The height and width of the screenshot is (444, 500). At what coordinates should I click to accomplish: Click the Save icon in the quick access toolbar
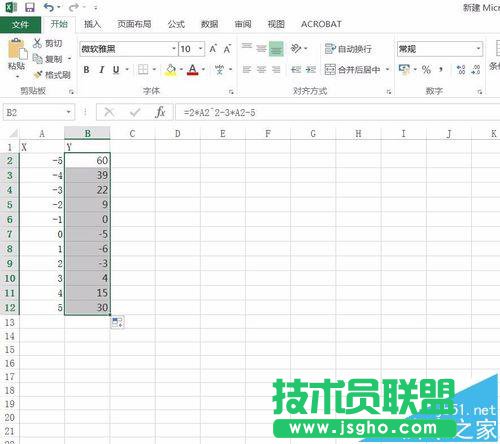pyautogui.click(x=30, y=7)
